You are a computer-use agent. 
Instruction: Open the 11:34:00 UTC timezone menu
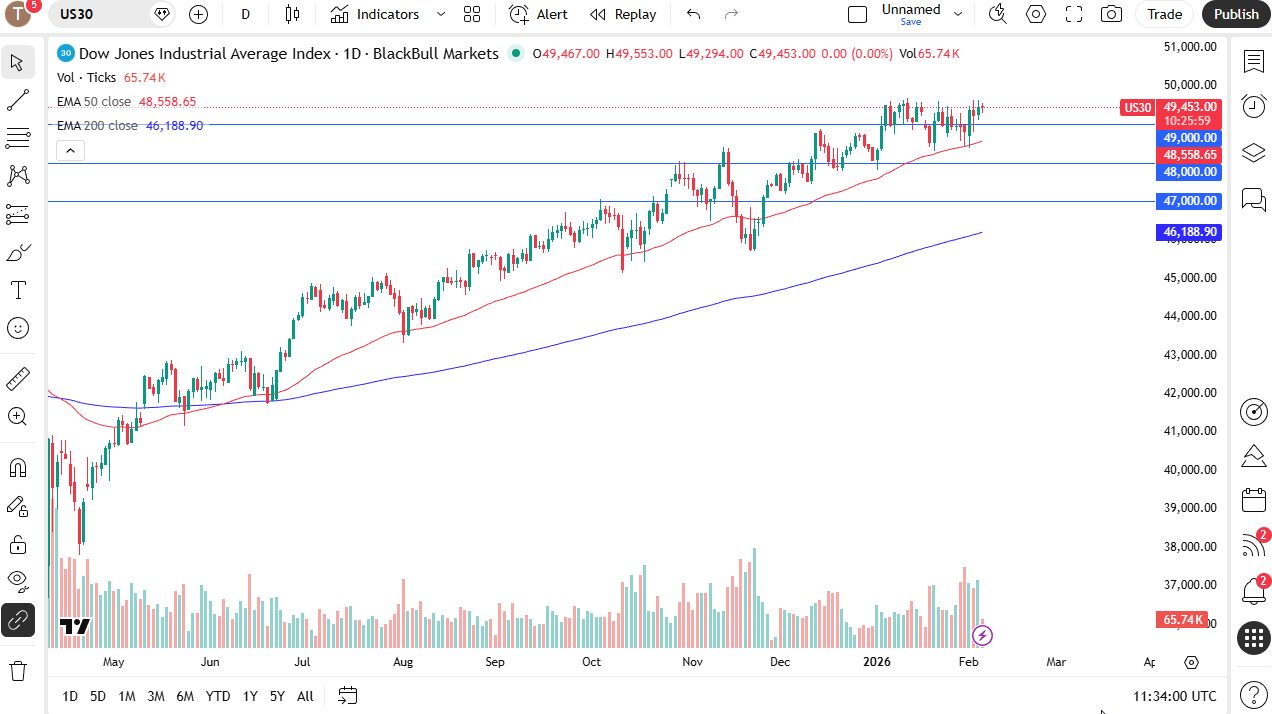[x=1175, y=696]
